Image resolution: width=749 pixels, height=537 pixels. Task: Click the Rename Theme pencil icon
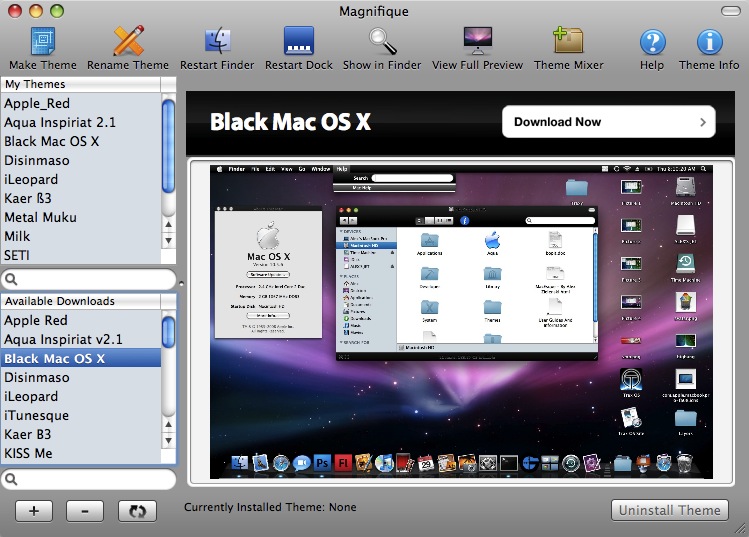[128, 40]
